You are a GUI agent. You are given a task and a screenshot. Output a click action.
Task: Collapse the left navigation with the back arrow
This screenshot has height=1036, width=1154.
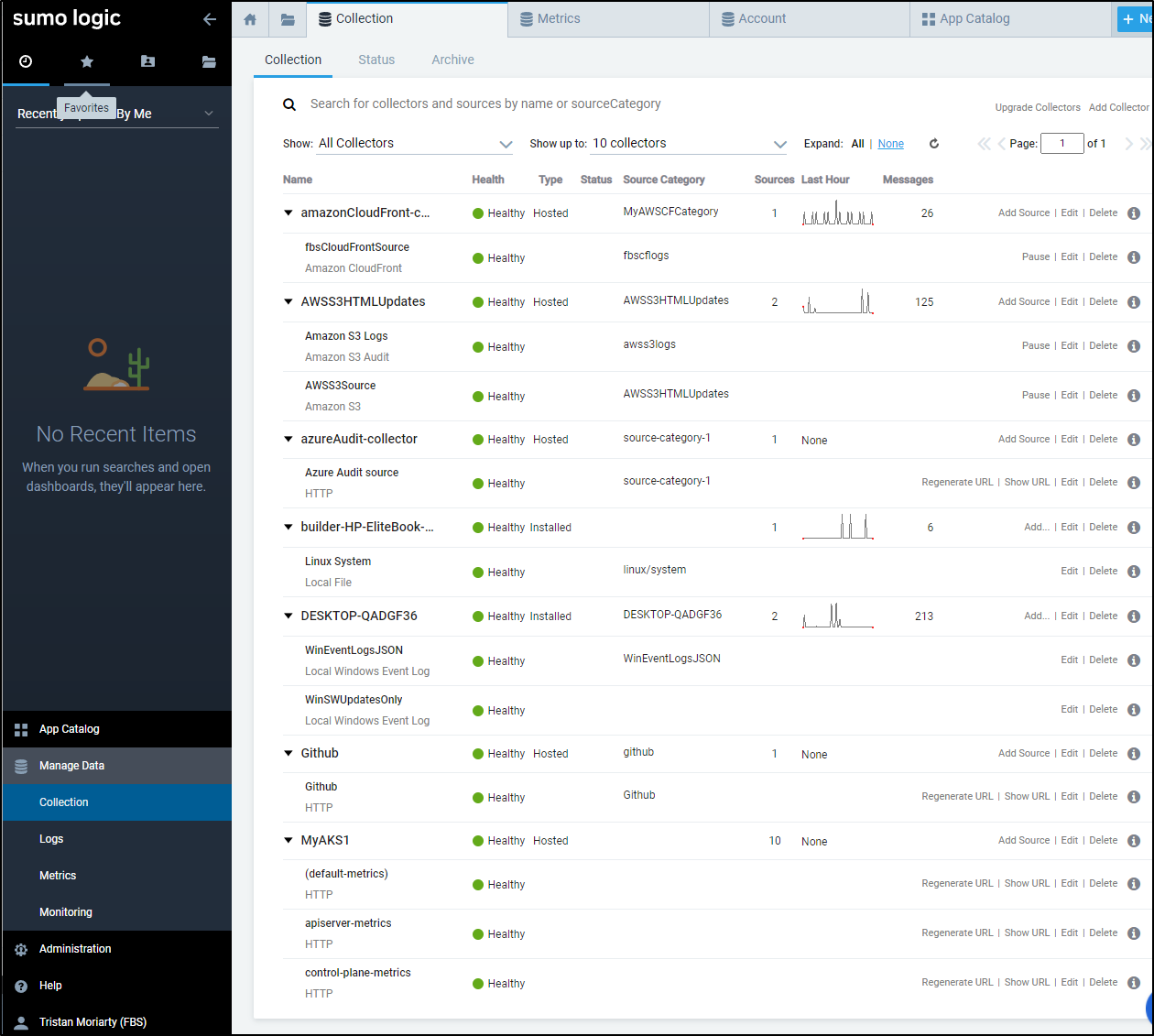[x=210, y=19]
